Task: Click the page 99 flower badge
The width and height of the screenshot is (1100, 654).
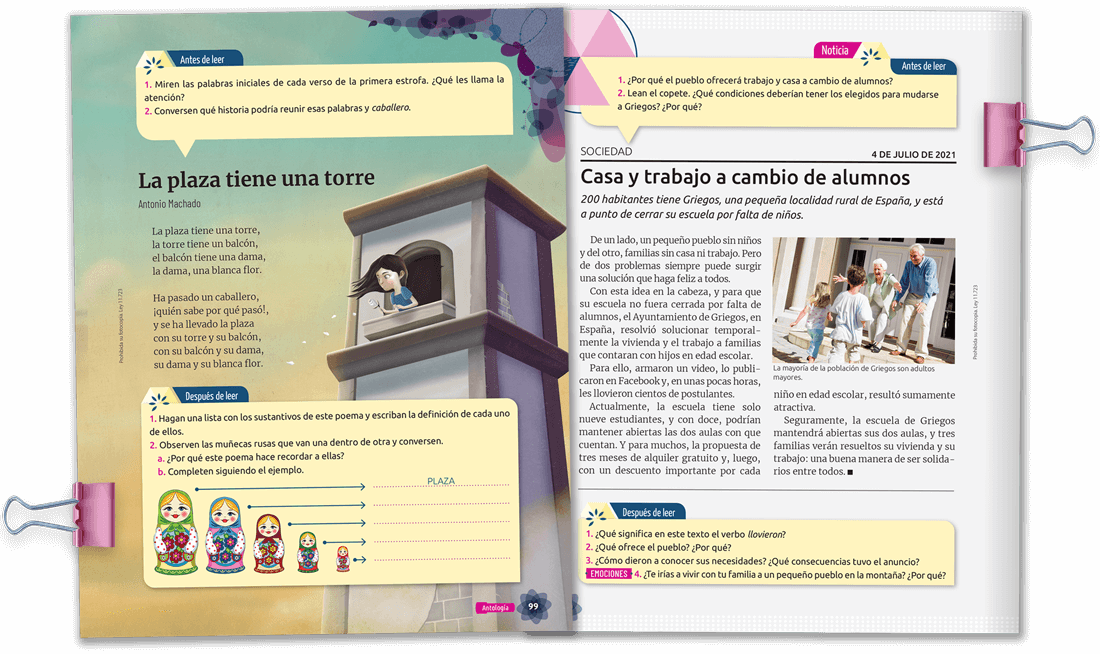Action: pyautogui.click(x=534, y=606)
